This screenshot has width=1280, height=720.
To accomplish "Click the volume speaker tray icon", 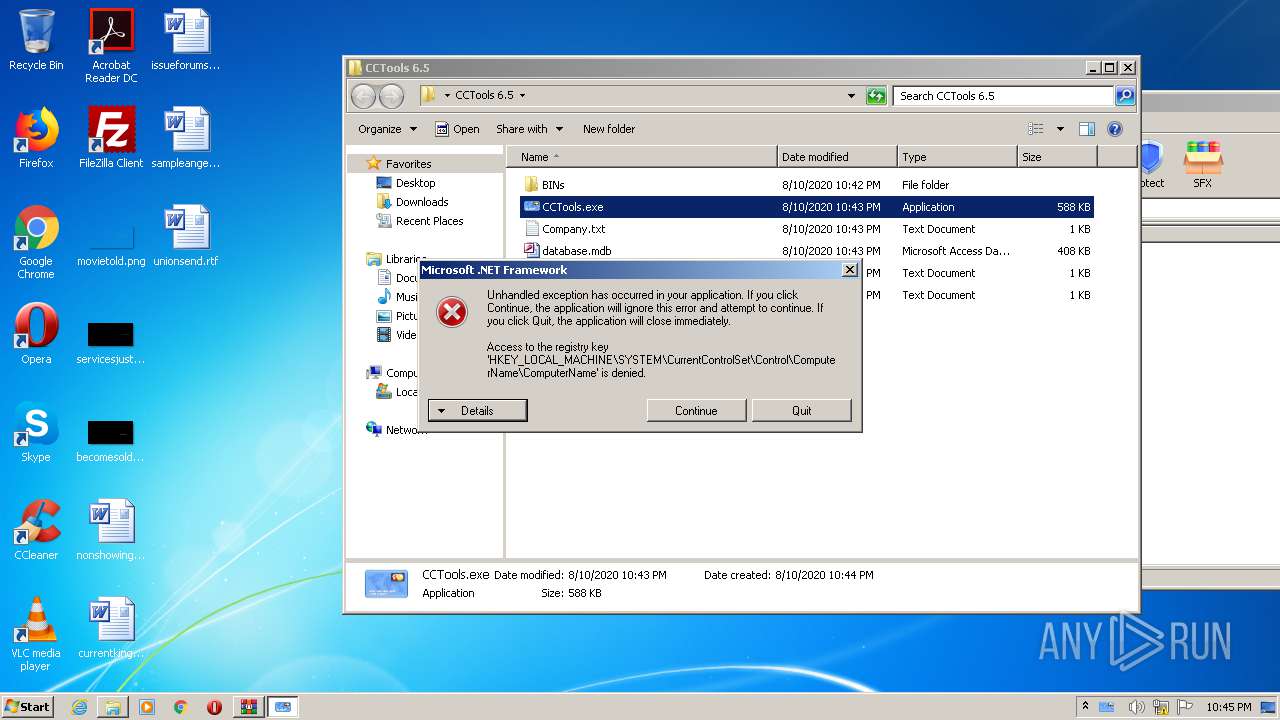I will pos(1136,707).
